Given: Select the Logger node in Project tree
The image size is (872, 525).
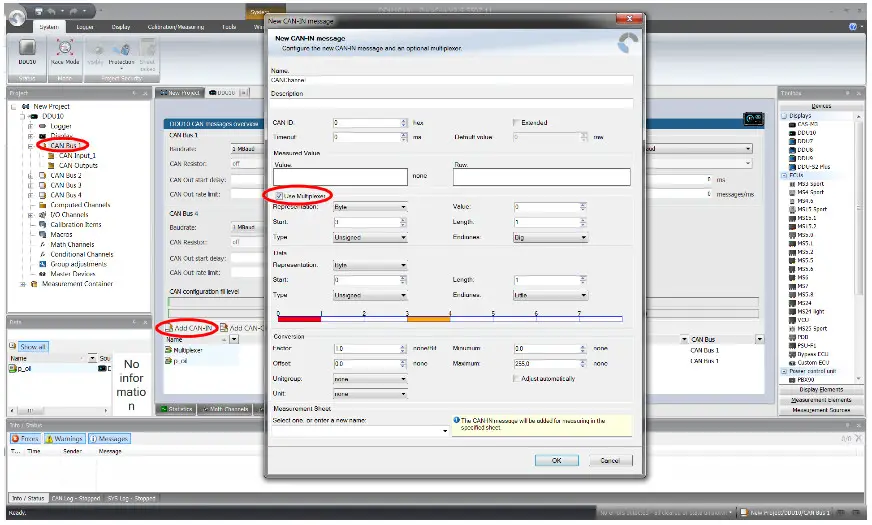Looking at the screenshot, I should click(61, 126).
